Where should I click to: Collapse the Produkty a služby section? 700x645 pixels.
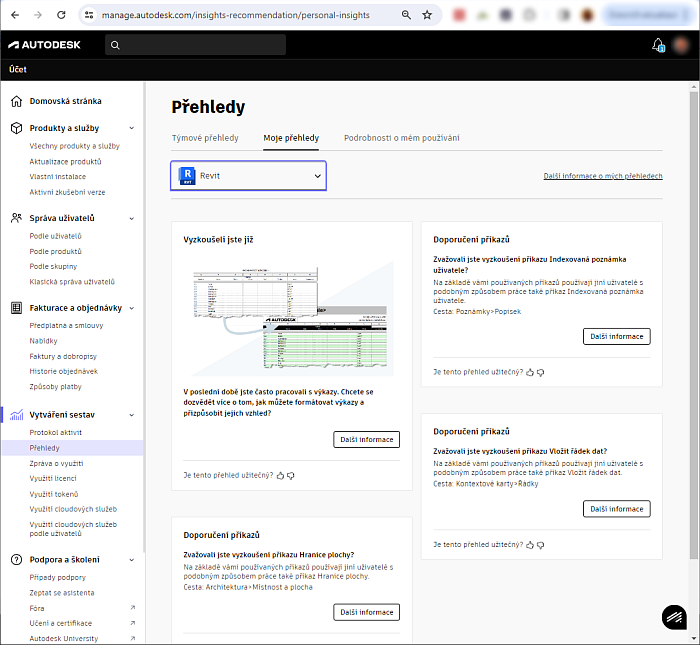coord(134,128)
